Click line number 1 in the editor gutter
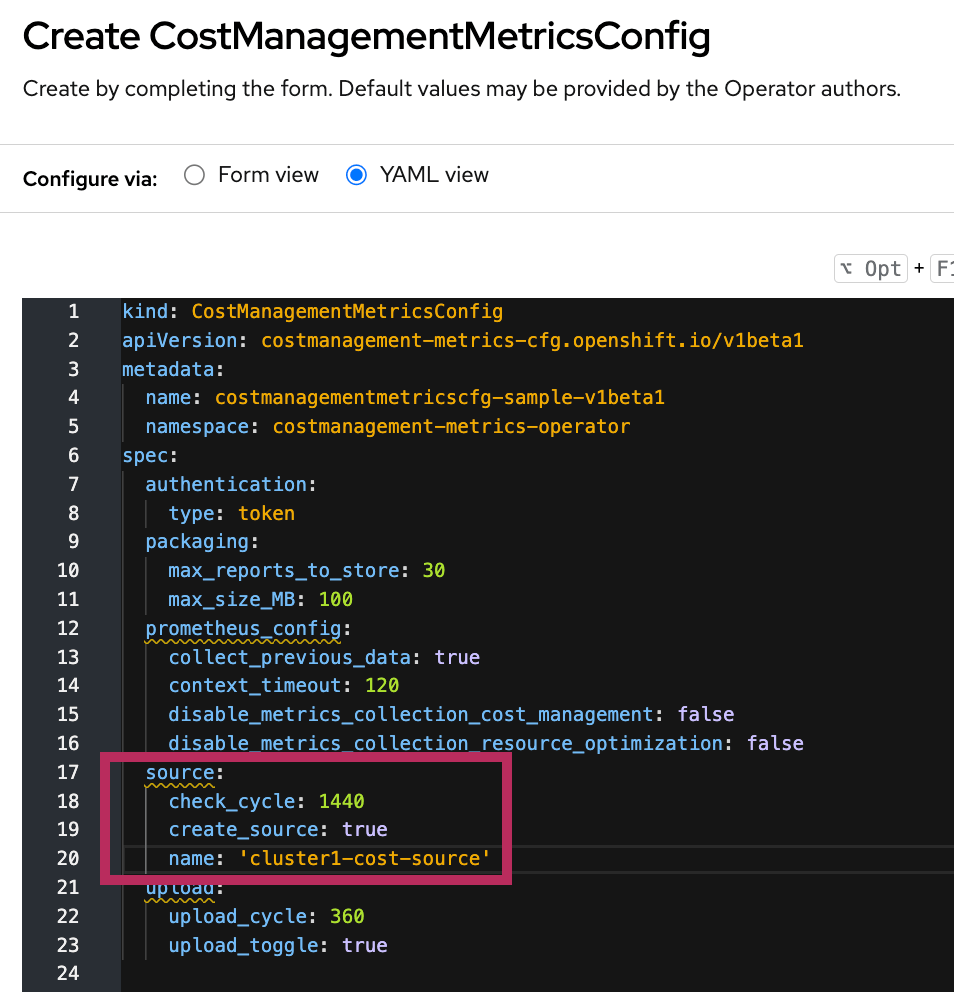Viewport: 954px width, 992px height. pos(73,312)
